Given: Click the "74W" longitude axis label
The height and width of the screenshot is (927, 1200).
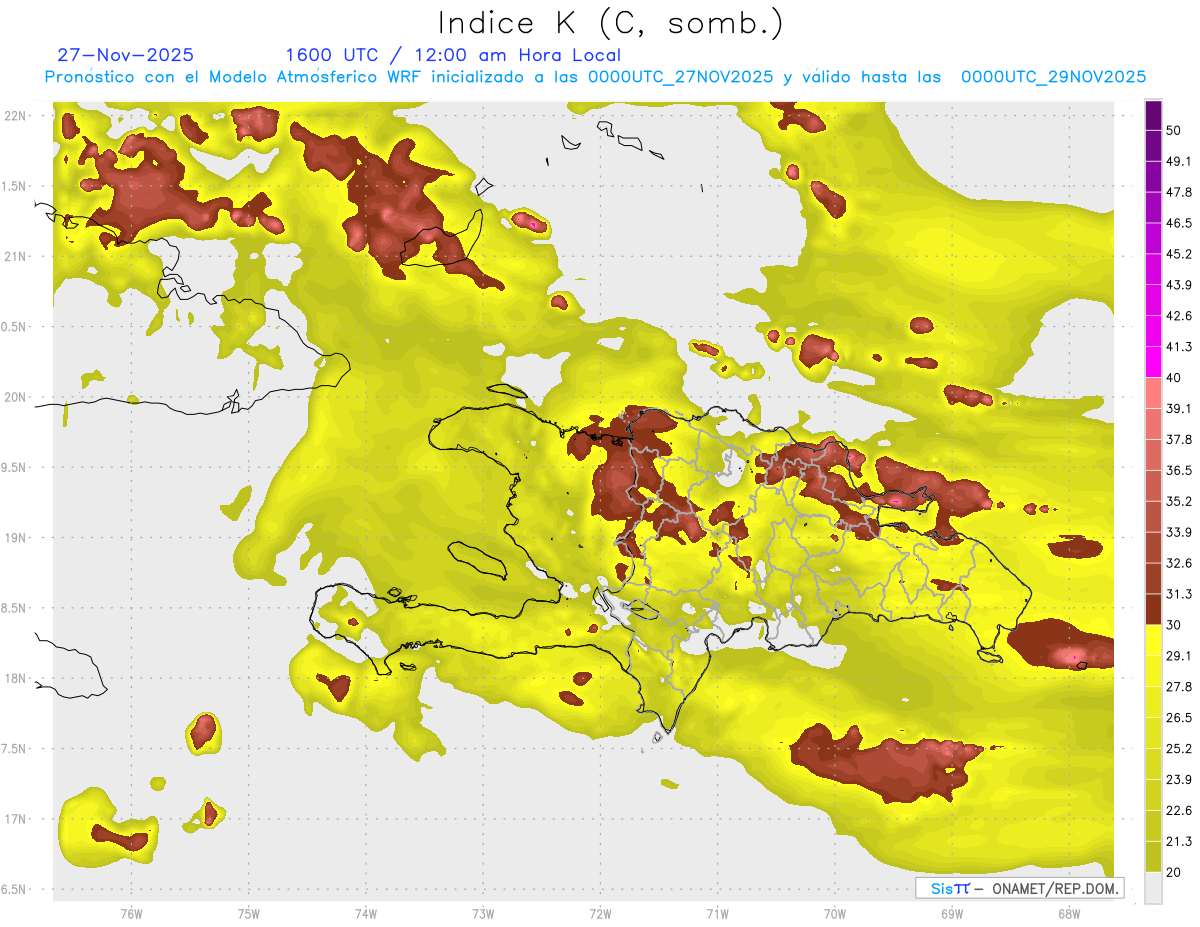Looking at the screenshot, I should pos(365,913).
